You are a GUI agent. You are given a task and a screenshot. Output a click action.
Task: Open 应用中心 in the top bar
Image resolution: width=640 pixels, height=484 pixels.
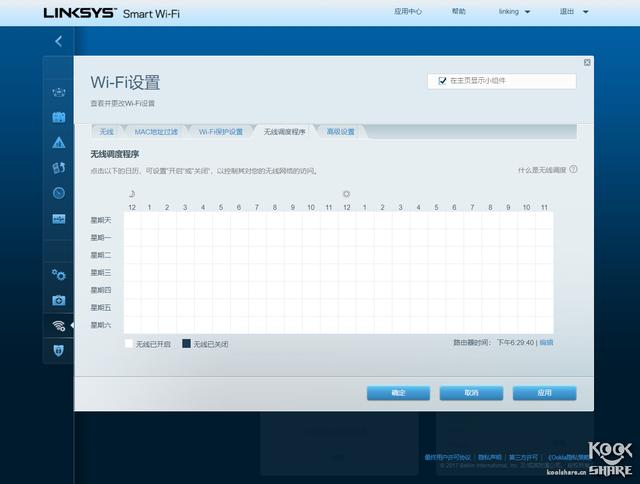point(408,11)
